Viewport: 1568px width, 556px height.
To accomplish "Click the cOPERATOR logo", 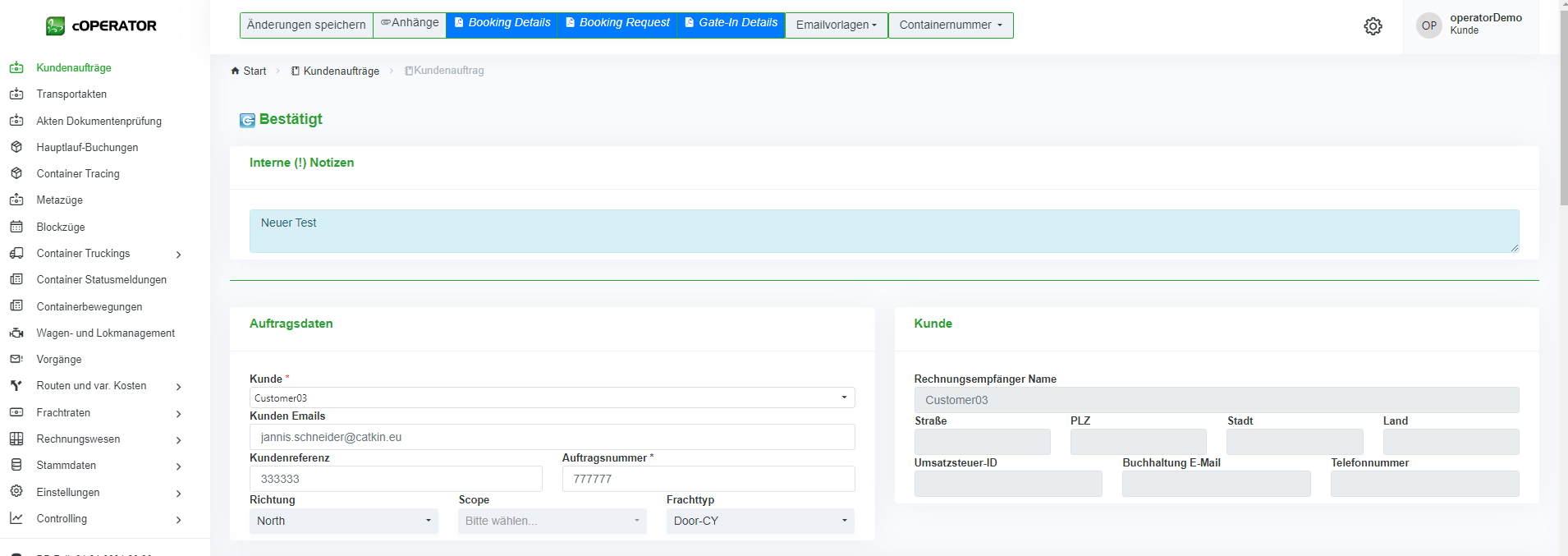I will click(x=101, y=26).
